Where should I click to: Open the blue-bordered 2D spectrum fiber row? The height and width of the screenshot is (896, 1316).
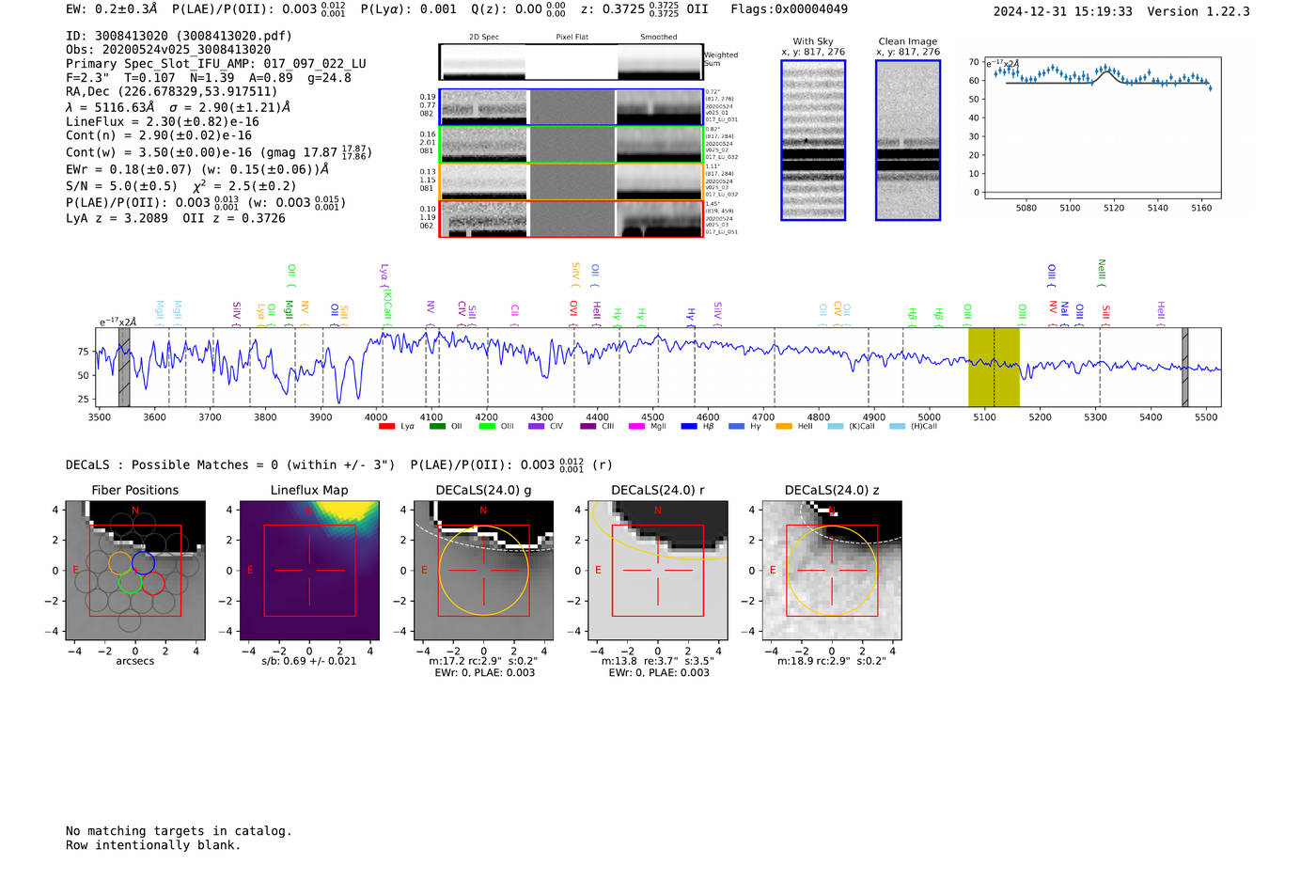pos(572,107)
